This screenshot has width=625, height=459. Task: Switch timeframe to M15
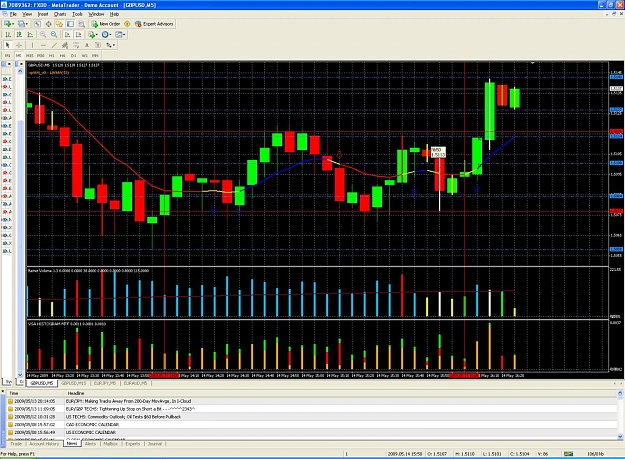(x=29, y=56)
